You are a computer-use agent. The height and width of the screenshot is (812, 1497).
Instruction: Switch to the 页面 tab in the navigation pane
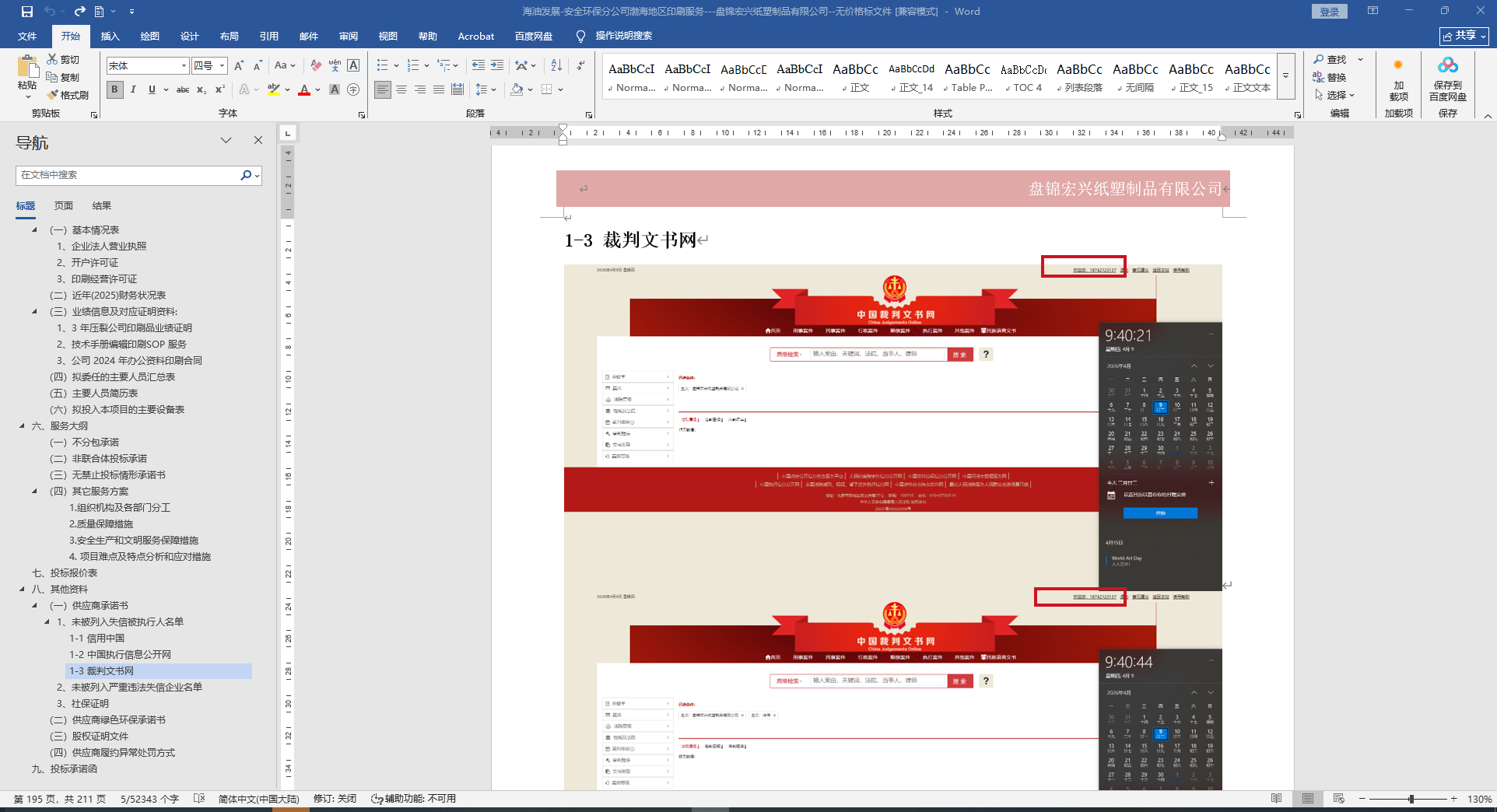(x=63, y=206)
